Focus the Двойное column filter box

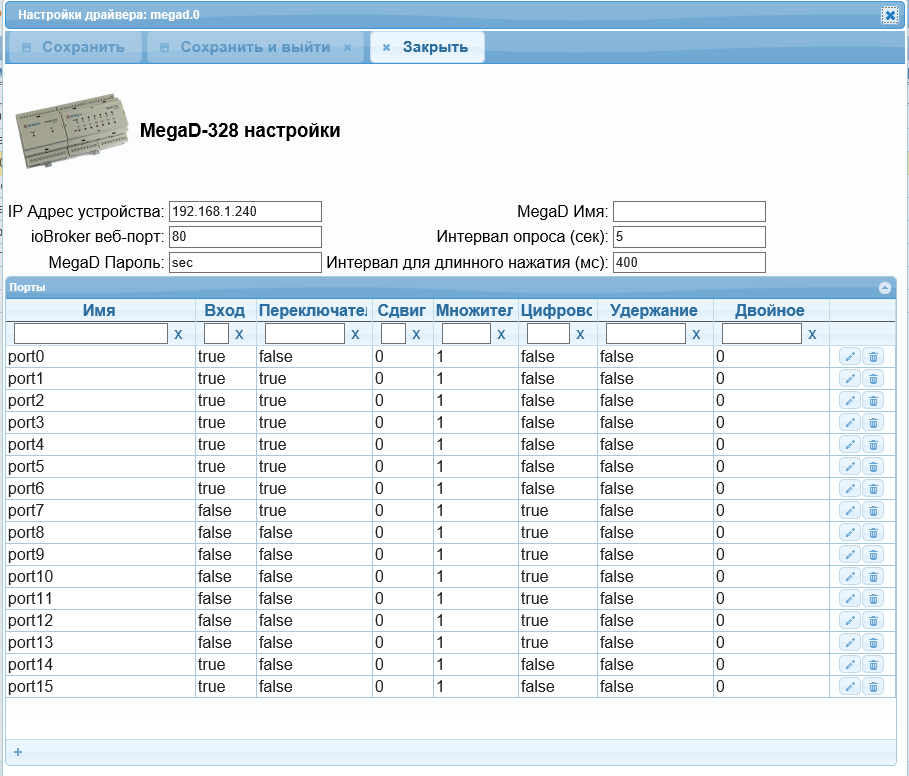(762, 334)
